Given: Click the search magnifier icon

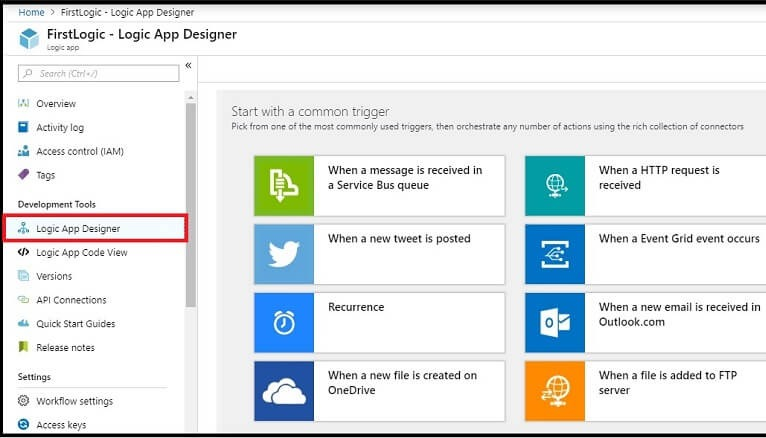Looking at the screenshot, I should click(28, 73).
